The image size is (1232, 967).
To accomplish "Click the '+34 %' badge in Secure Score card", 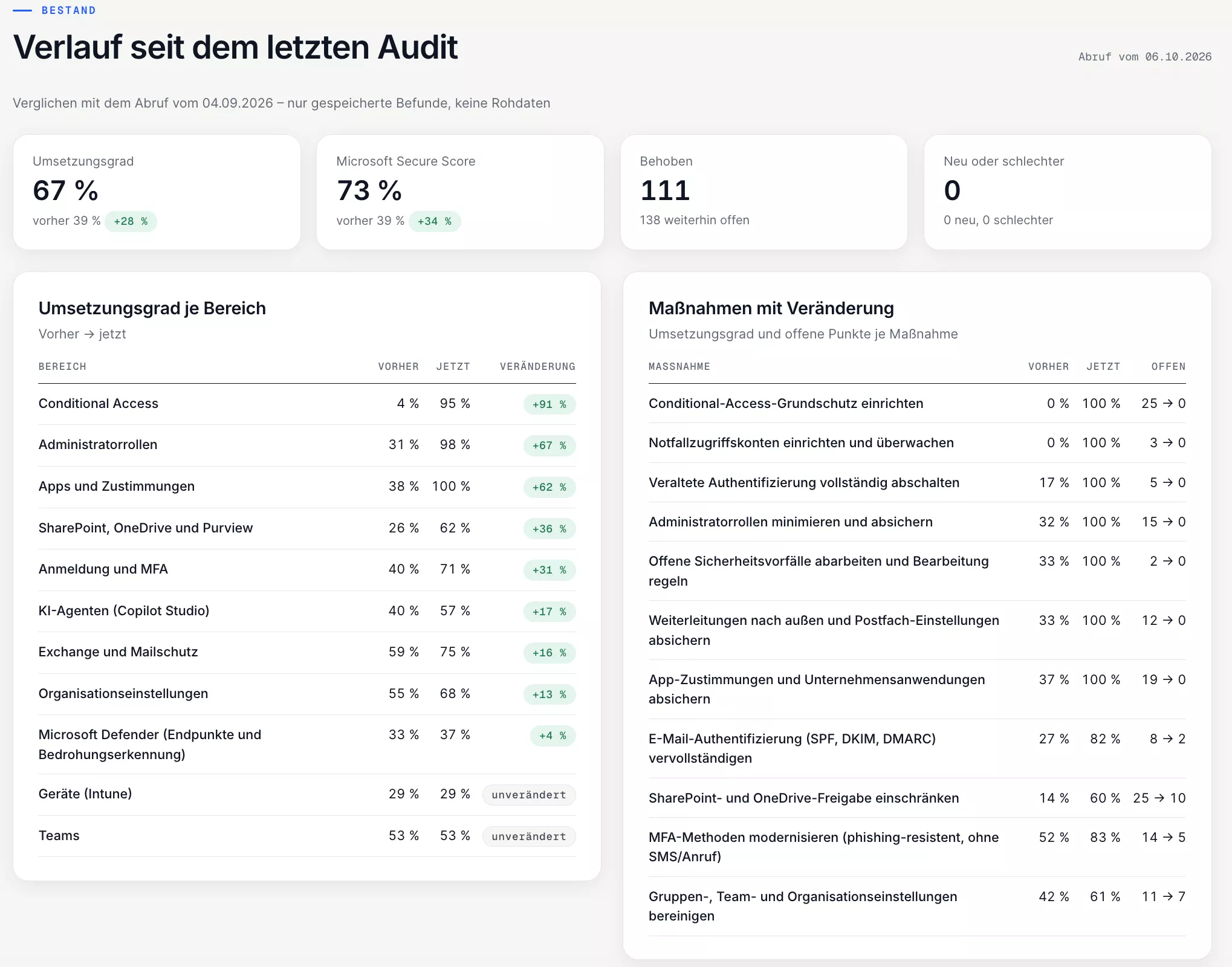I will point(435,221).
